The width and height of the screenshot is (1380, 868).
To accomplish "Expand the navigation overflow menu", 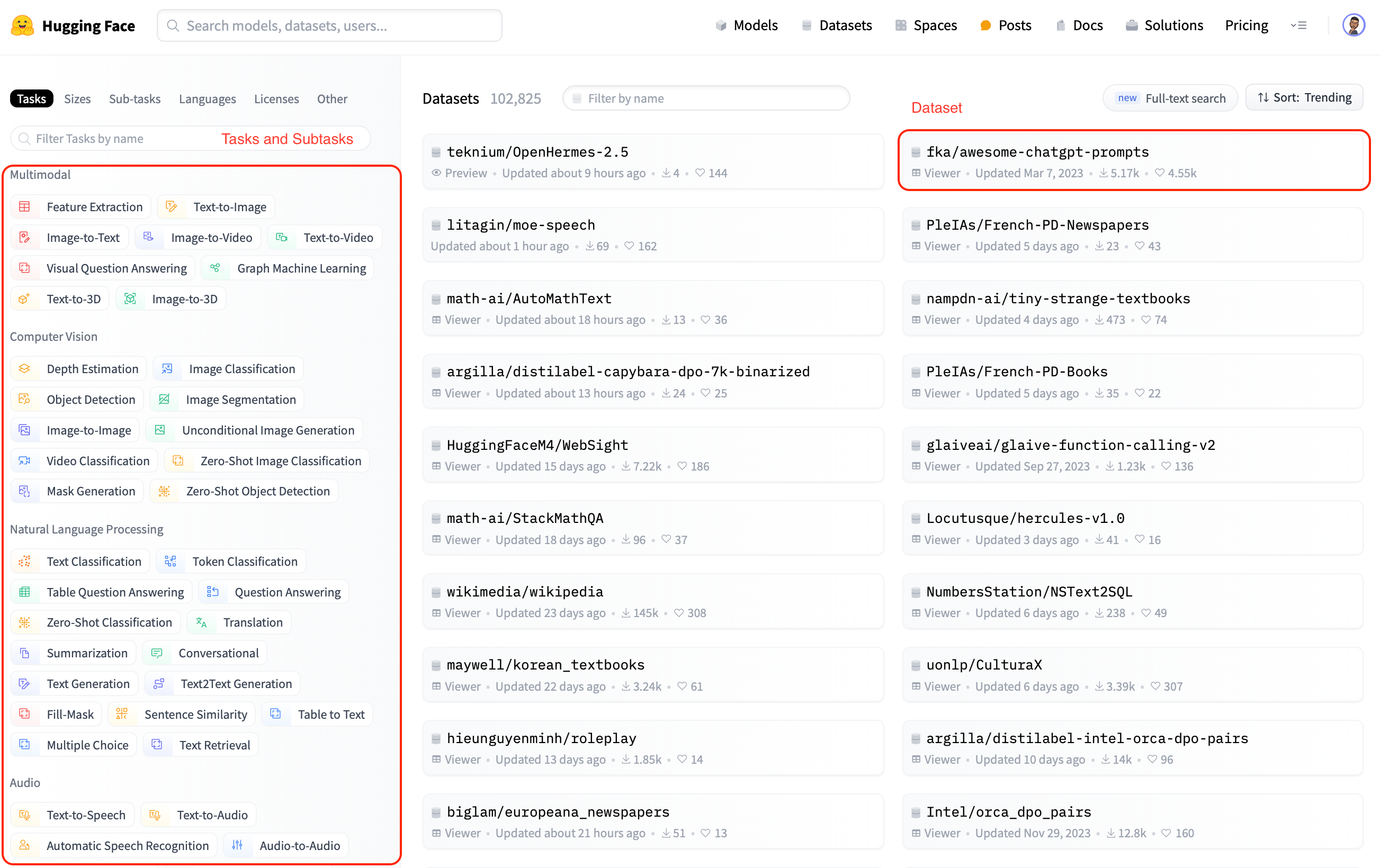I will (x=1298, y=26).
